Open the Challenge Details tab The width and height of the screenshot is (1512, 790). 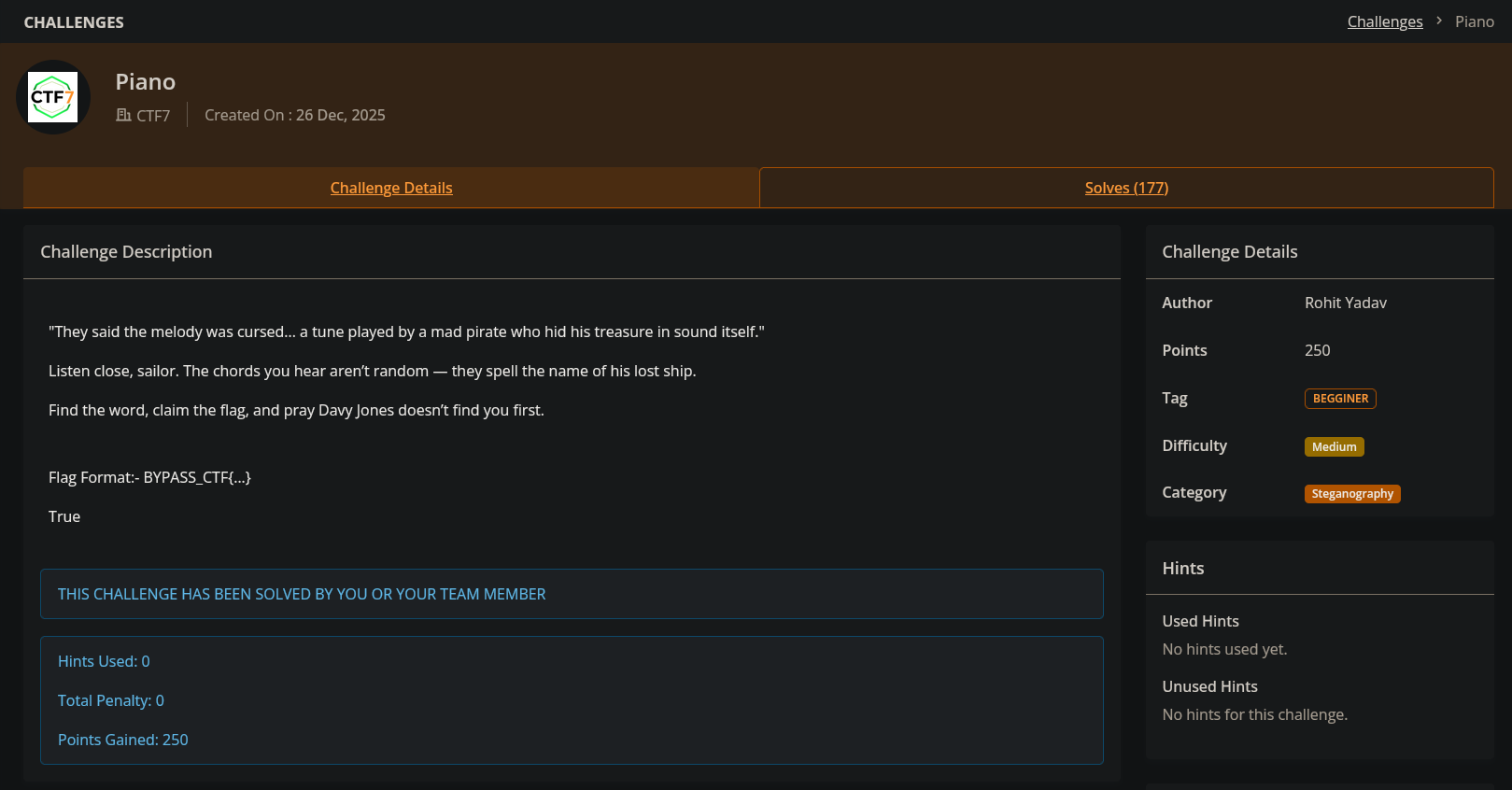391,188
